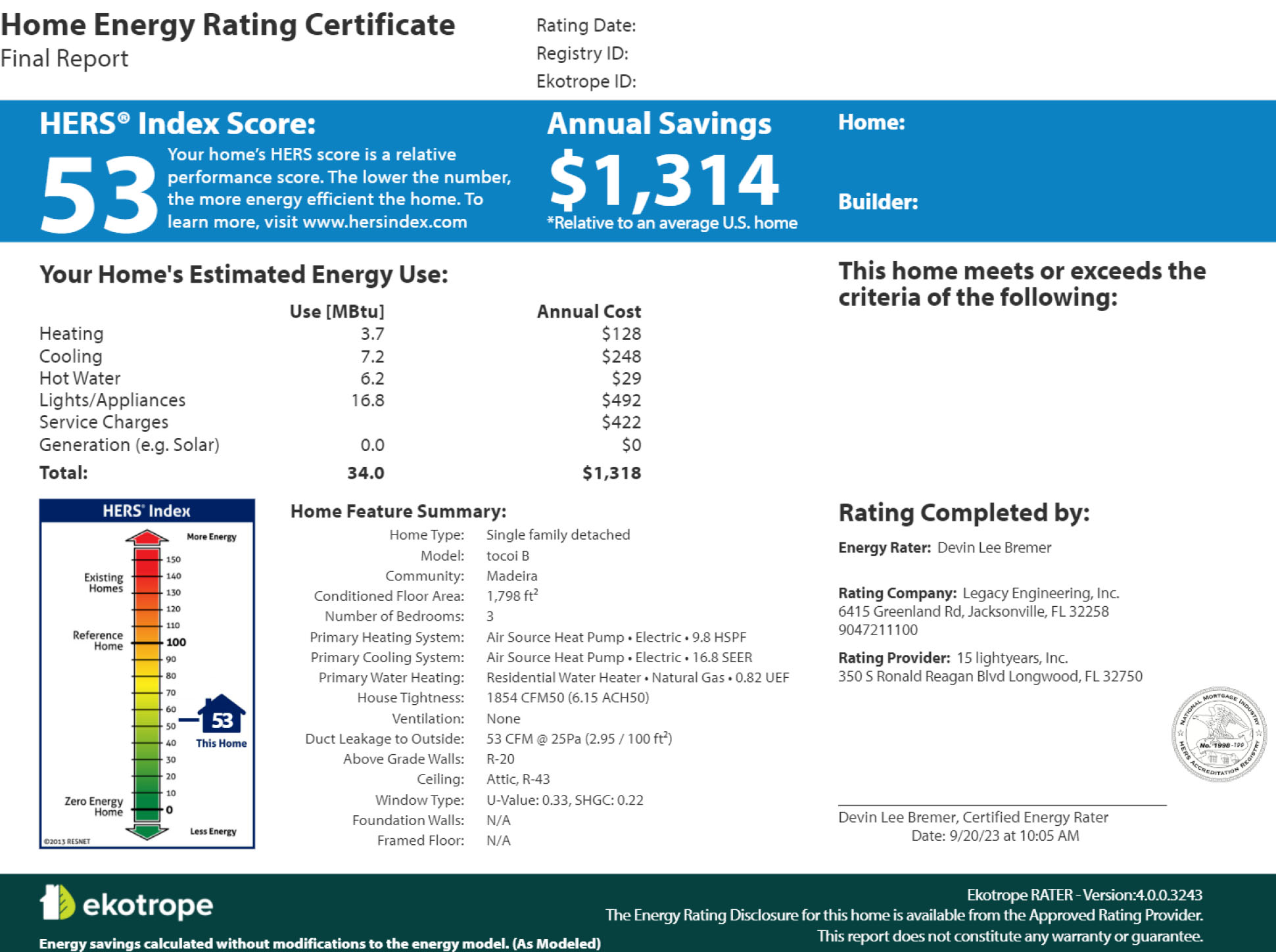Click the 'Devin Lee Bremer, Certified Energy Rater' signature line
Viewport: 1276px width, 952px height.
[973, 817]
